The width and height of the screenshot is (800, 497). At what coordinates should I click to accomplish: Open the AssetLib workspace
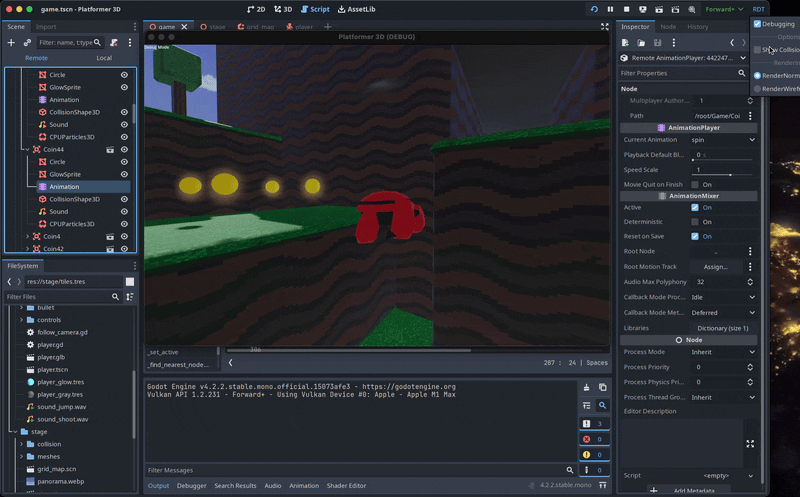tap(355, 9)
